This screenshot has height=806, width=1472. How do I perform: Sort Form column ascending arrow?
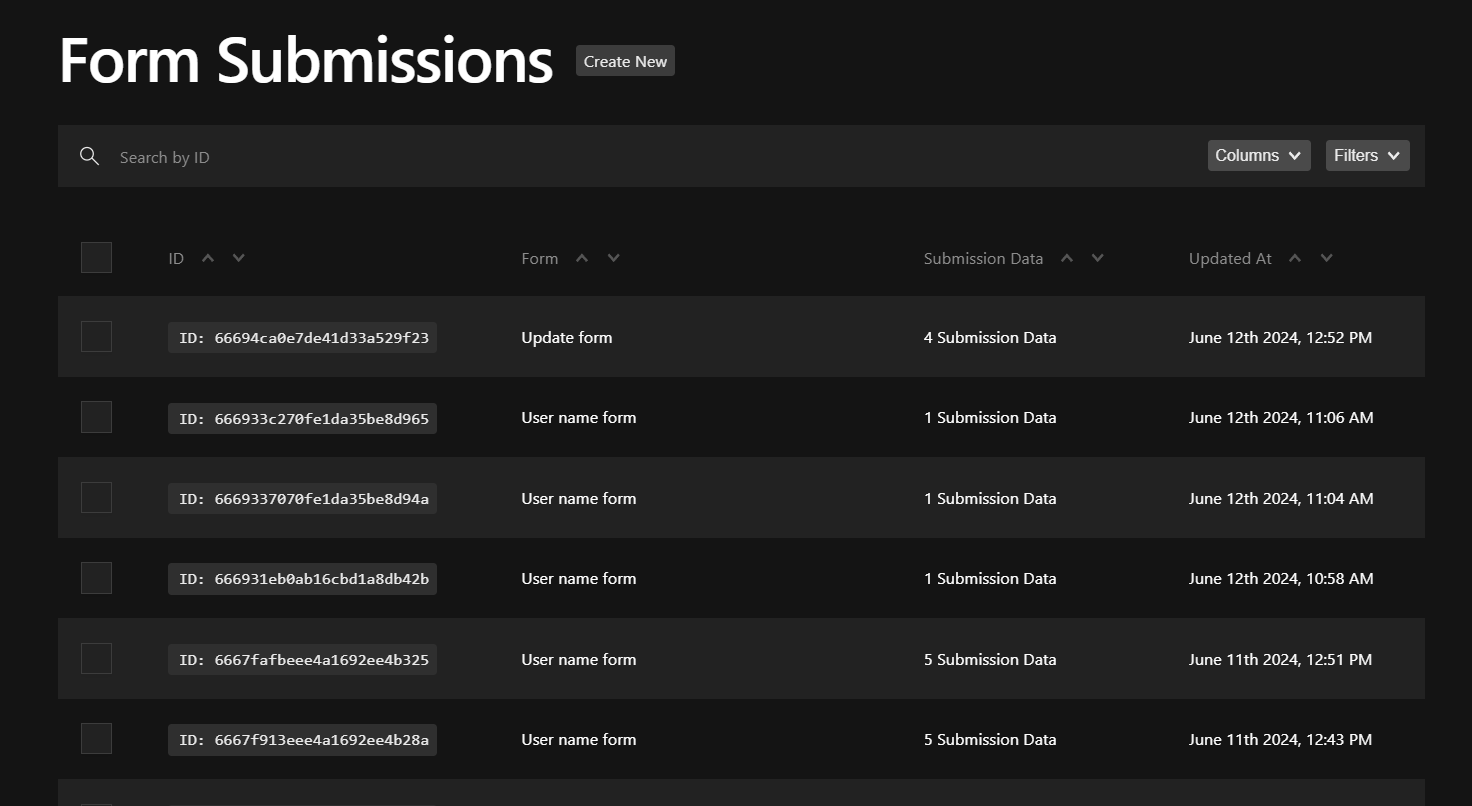[582, 258]
